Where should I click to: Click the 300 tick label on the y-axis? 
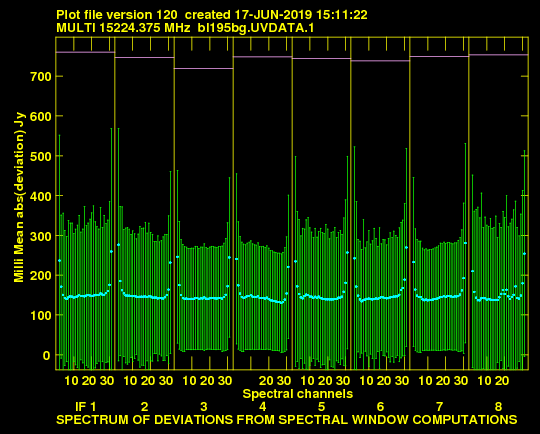click(x=41, y=236)
